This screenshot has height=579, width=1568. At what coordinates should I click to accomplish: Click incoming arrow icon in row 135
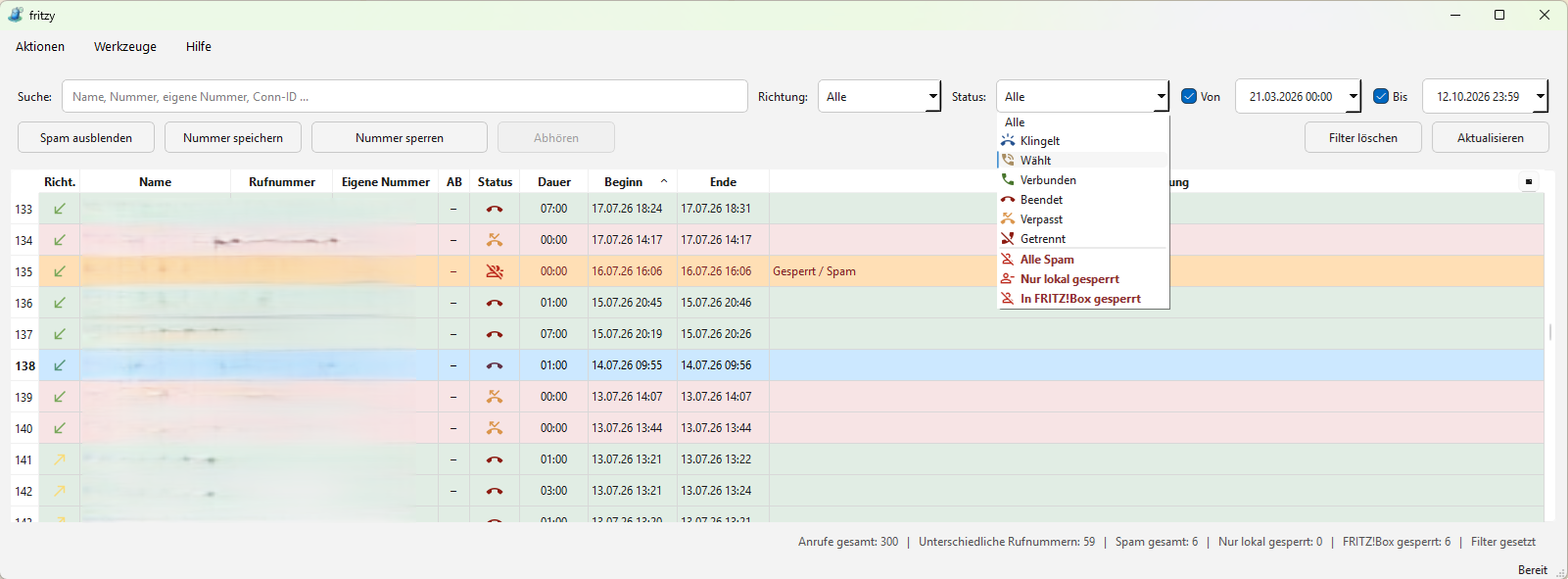[60, 271]
